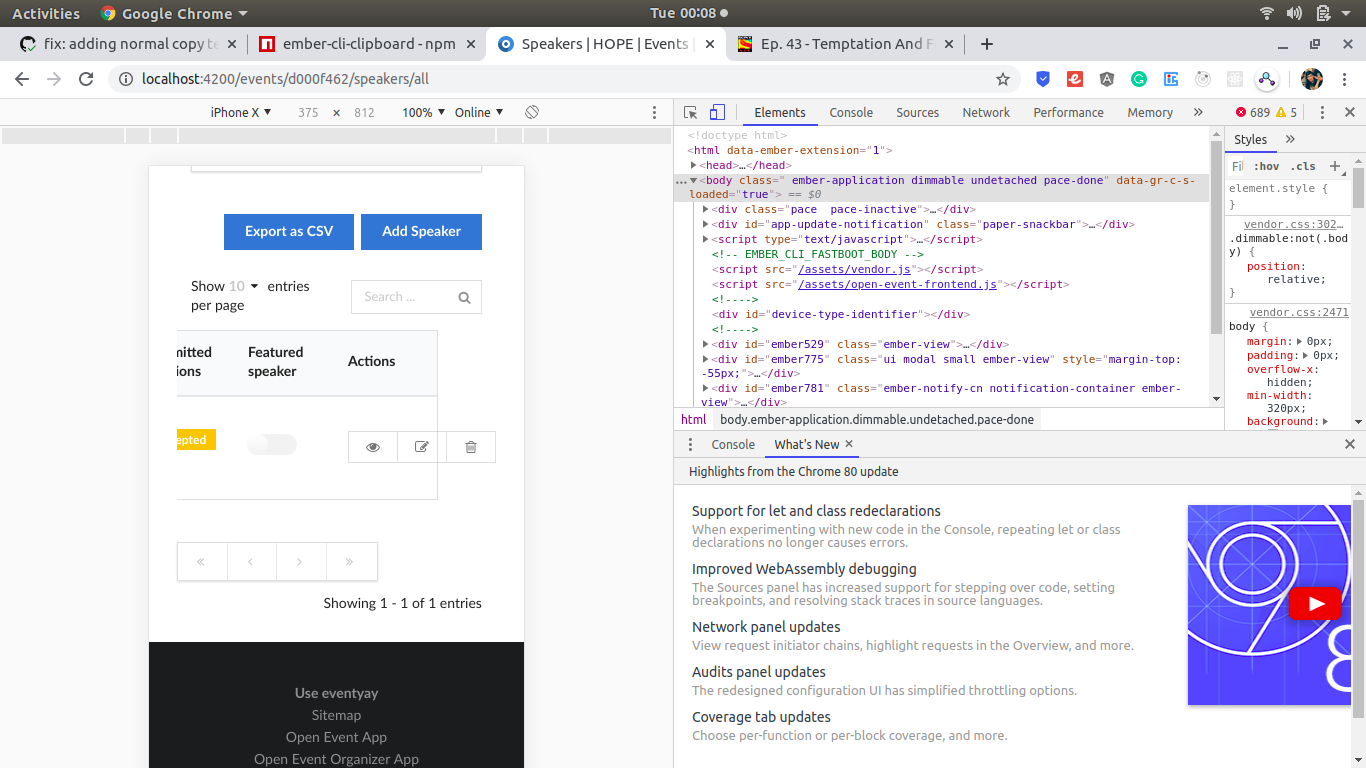The image size is (1366, 768).
Task: Add new style rule plus icon
Action: 1335,166
